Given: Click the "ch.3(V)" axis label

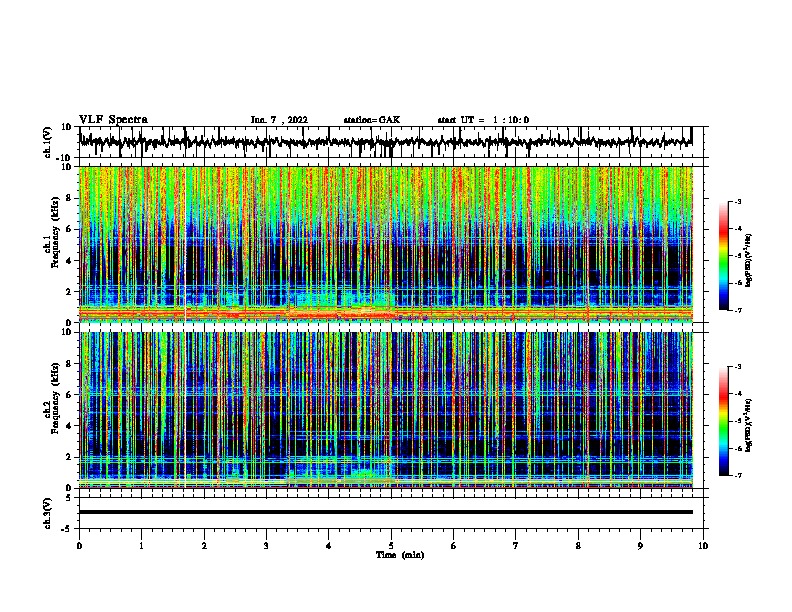Looking at the screenshot, I should [x=47, y=514].
